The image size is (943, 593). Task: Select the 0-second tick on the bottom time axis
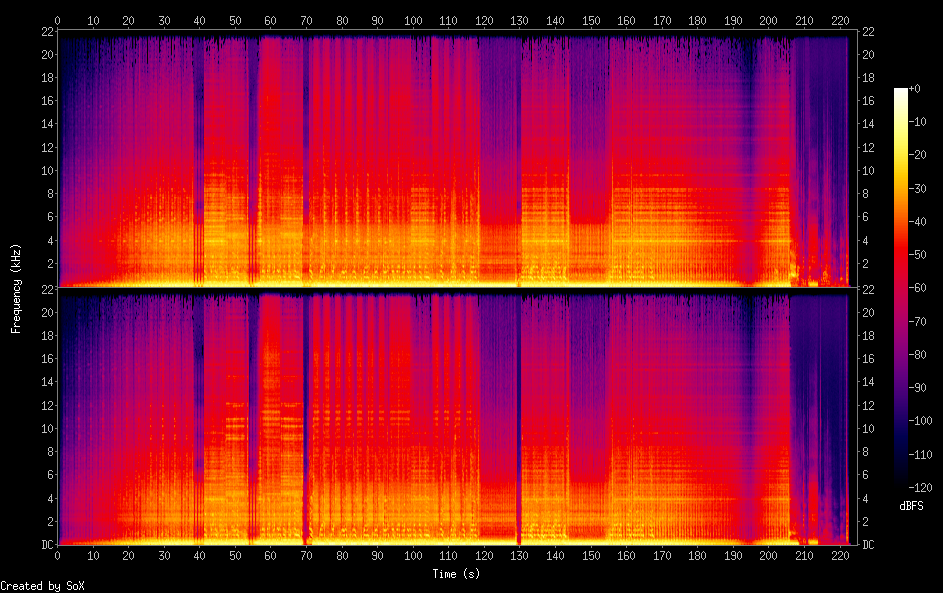(x=58, y=555)
